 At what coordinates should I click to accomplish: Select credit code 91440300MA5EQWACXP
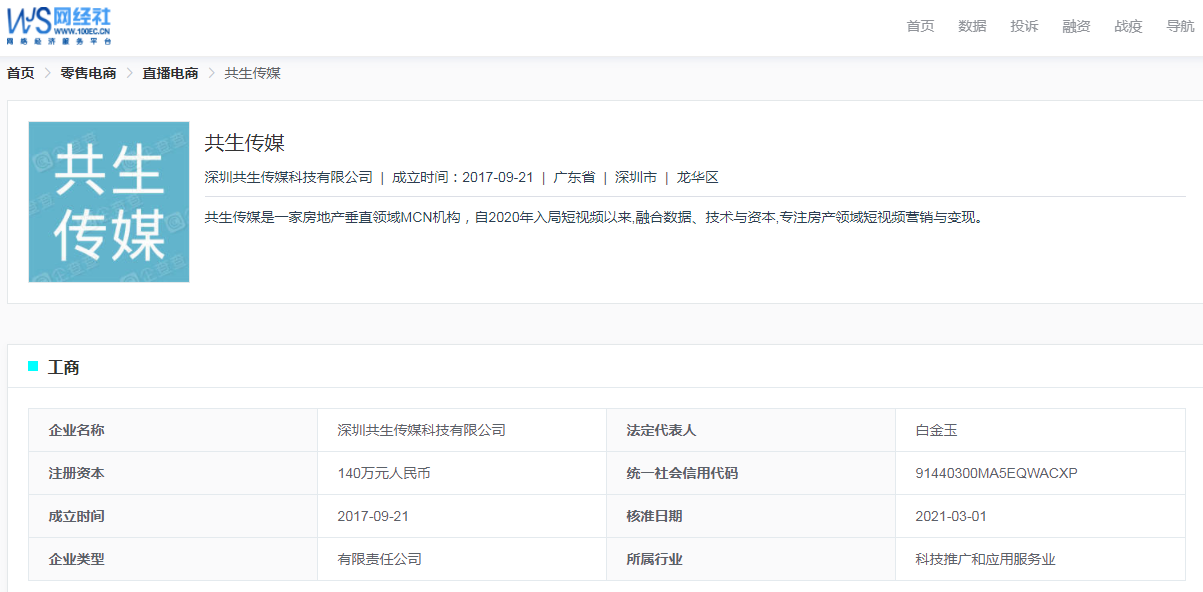coord(996,473)
